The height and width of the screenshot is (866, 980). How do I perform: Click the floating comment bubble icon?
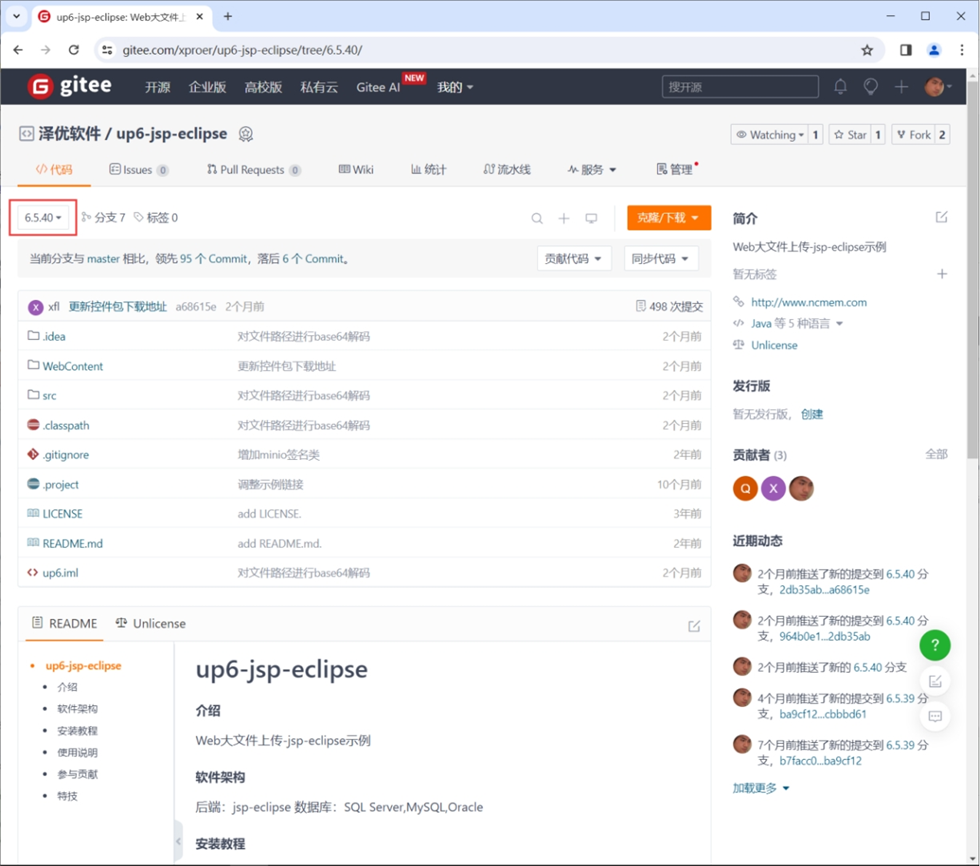pyautogui.click(x=934, y=713)
